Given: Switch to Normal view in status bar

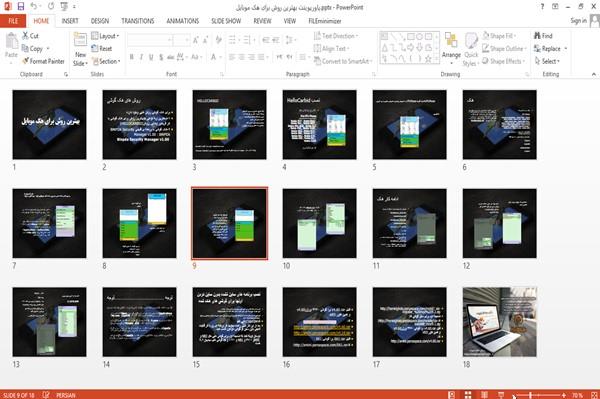Looking at the screenshot, I should point(452,395).
